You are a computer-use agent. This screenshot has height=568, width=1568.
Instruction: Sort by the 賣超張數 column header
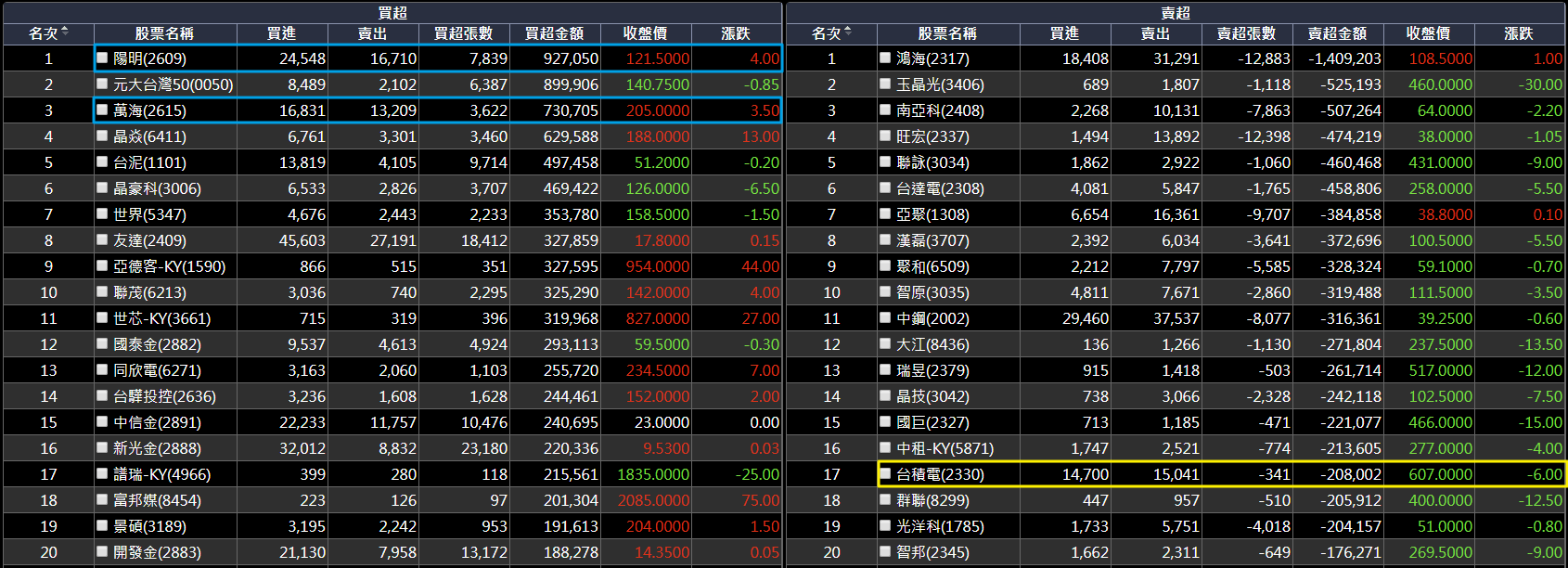tap(1247, 33)
